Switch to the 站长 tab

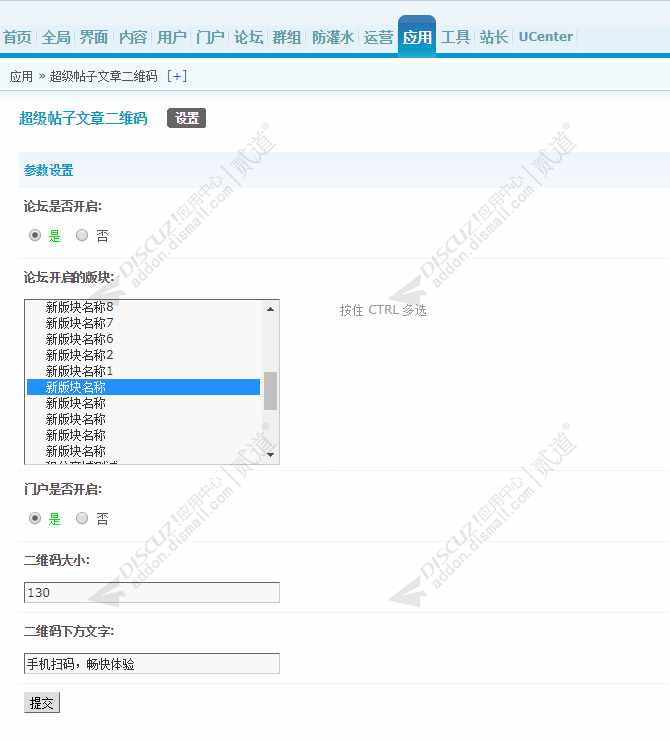[494, 37]
